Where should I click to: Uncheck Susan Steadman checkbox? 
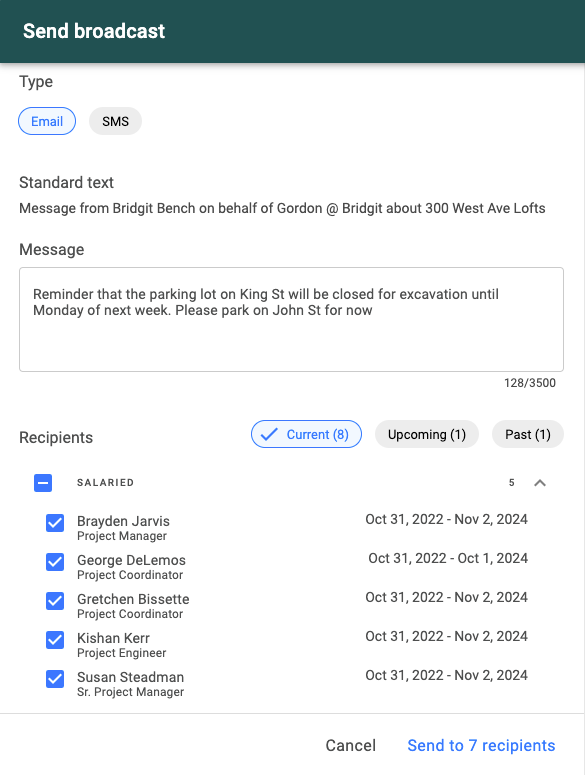pos(55,679)
